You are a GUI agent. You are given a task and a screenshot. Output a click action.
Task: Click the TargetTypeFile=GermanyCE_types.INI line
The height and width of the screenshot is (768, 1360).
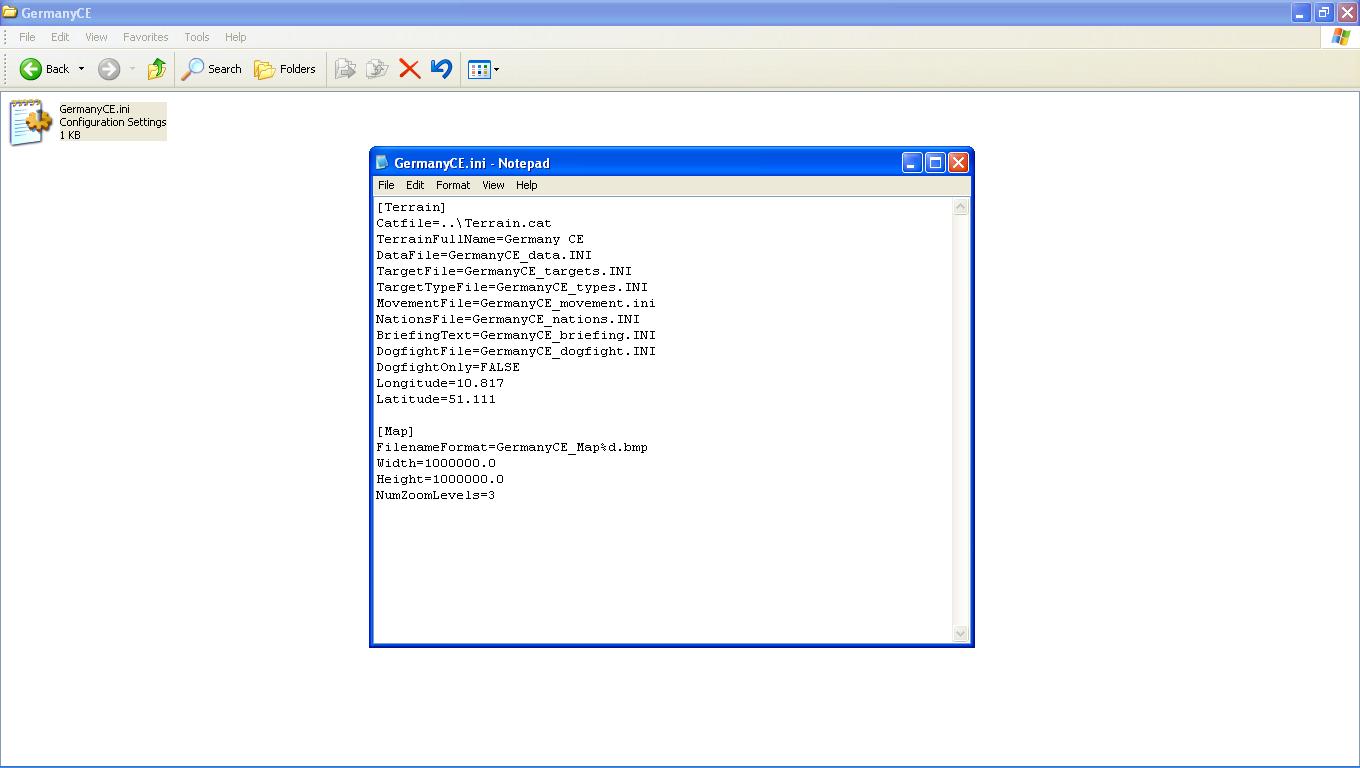(x=512, y=287)
